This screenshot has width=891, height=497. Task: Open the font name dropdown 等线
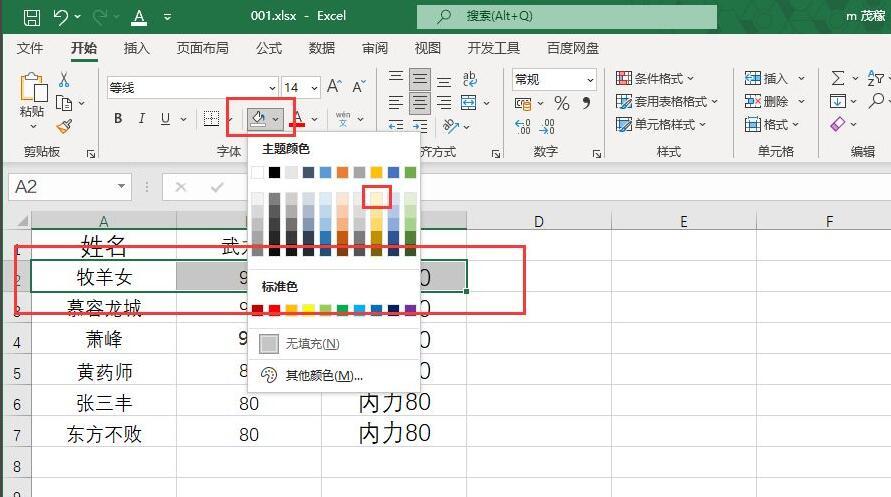[272, 88]
